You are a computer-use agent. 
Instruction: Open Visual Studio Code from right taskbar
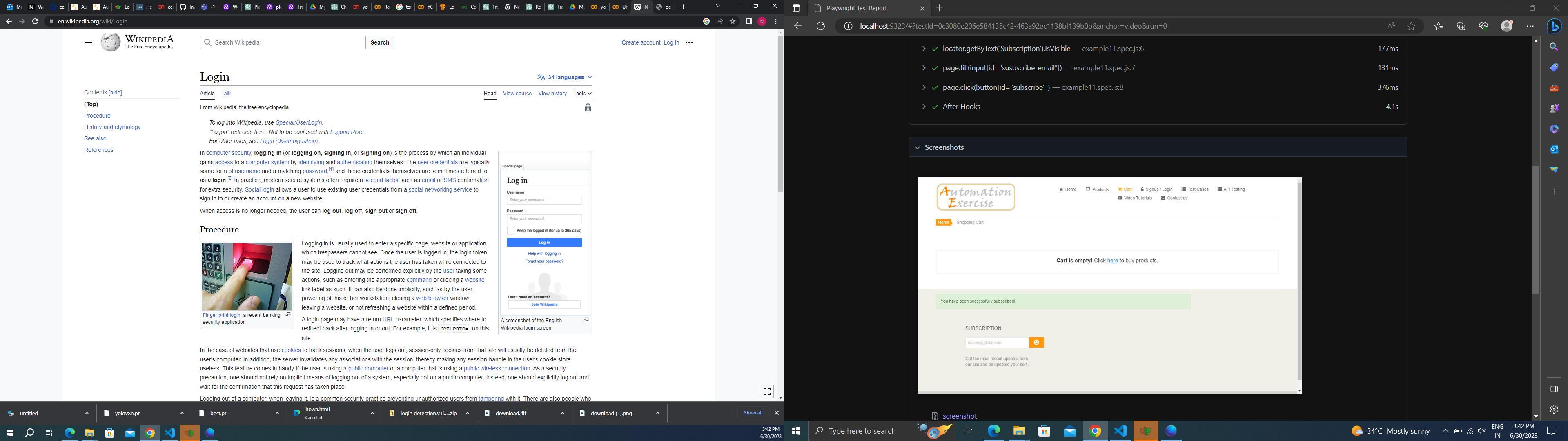tap(1120, 431)
